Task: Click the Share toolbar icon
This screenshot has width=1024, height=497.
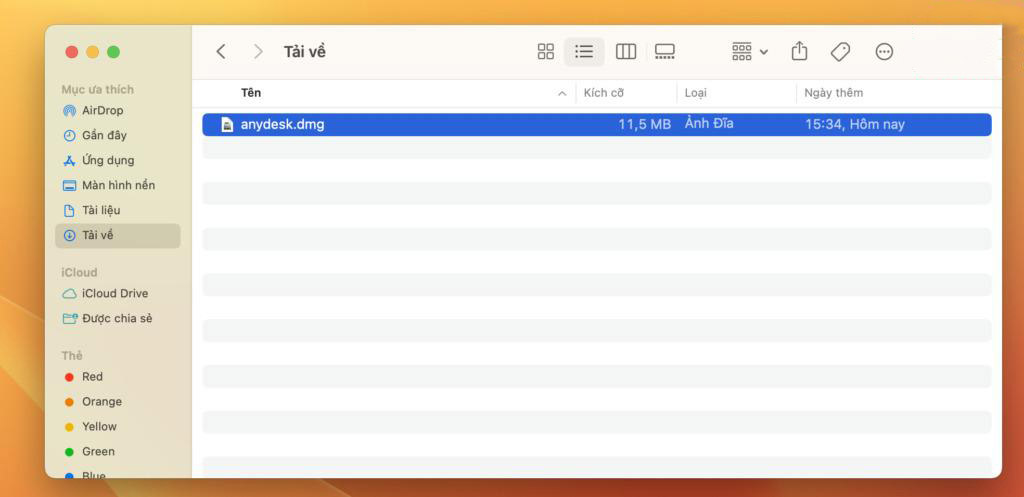Action: [799, 51]
